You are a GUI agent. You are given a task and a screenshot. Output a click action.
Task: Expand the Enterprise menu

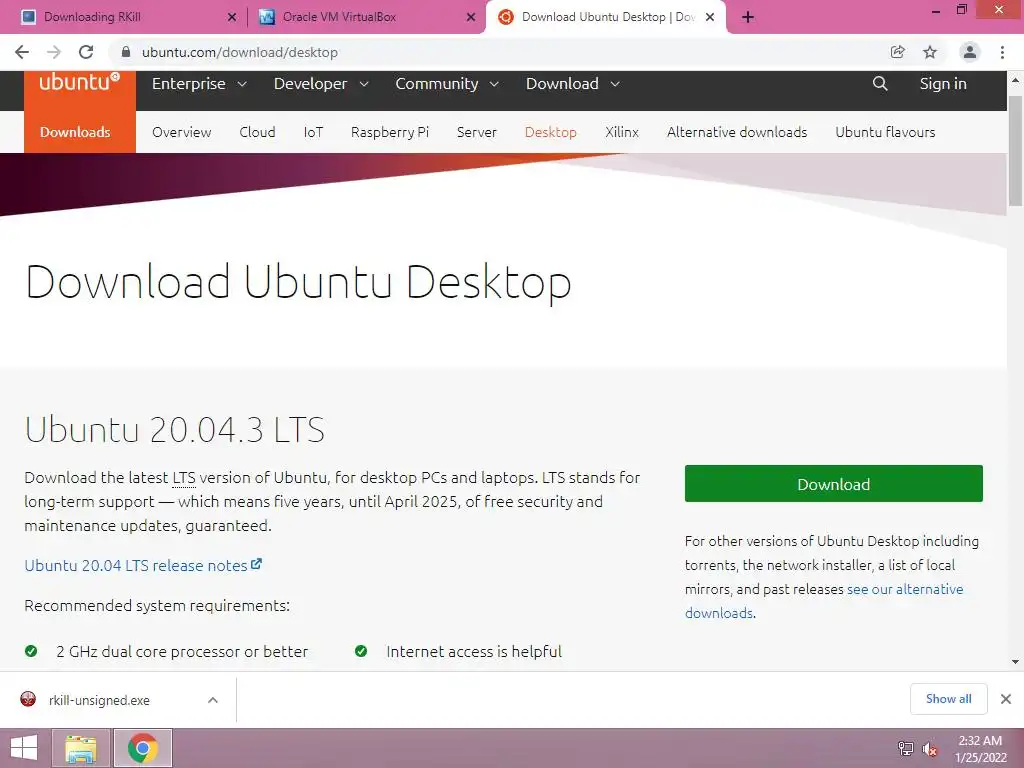point(199,84)
